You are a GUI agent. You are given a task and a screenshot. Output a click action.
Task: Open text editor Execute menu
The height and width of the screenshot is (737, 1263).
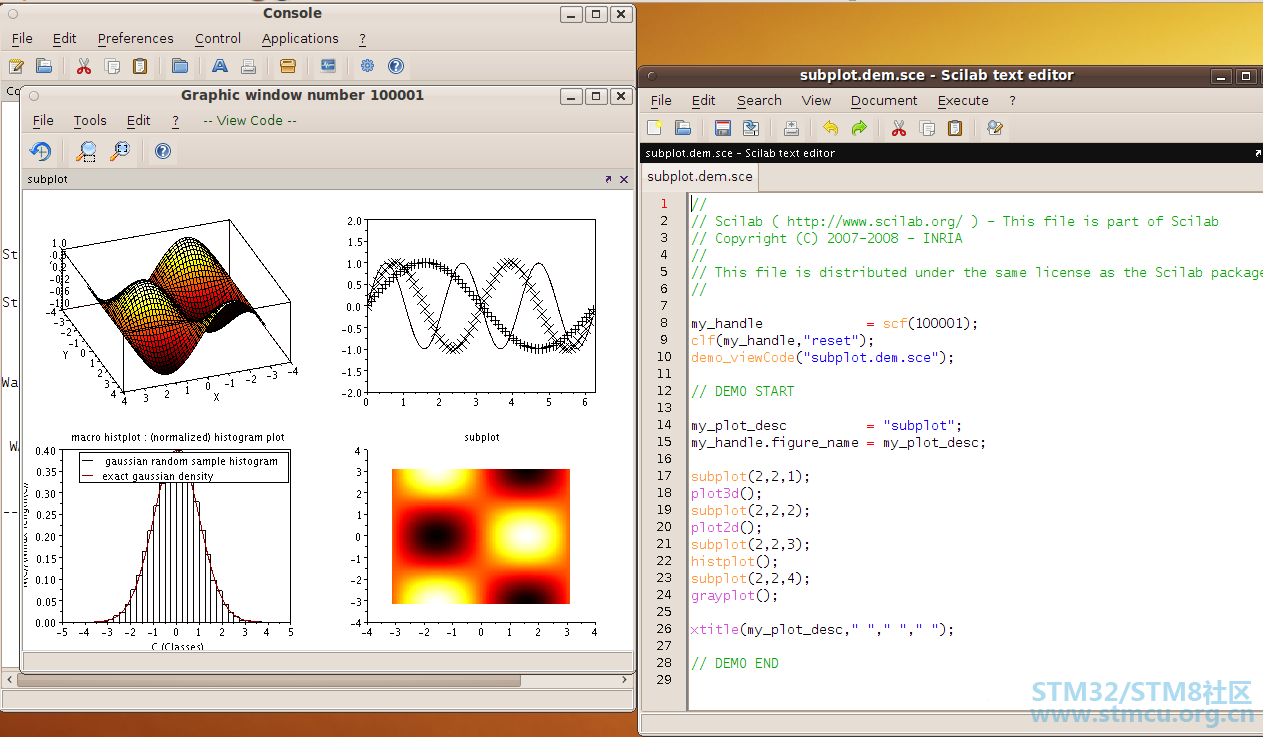(963, 100)
